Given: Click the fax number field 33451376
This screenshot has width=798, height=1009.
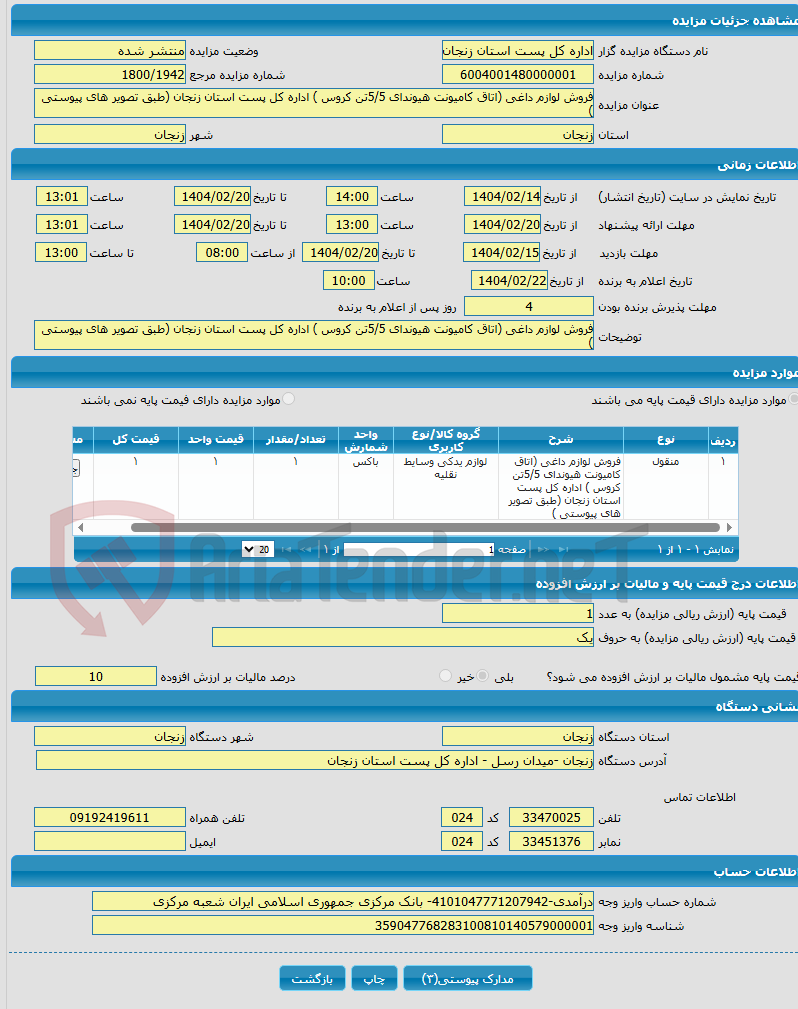Looking at the screenshot, I should (552, 842).
